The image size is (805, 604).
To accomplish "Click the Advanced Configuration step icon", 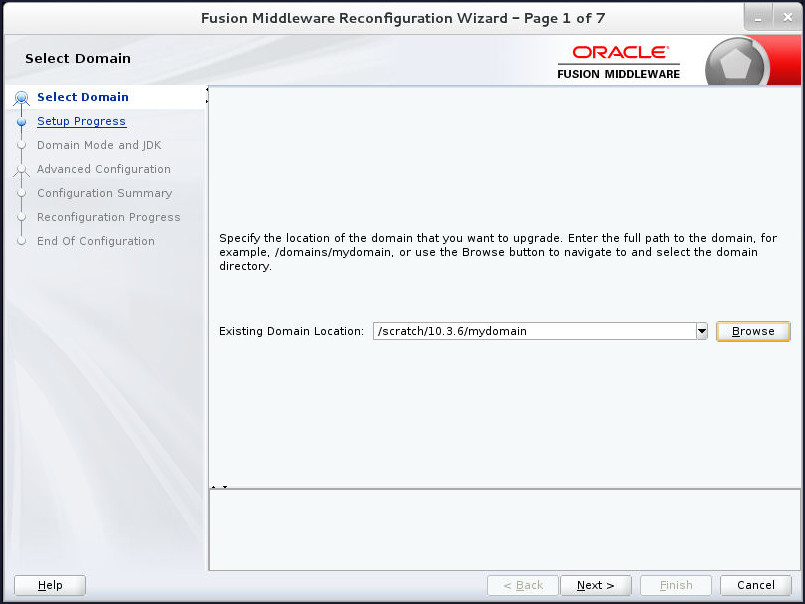I will click(x=21, y=169).
